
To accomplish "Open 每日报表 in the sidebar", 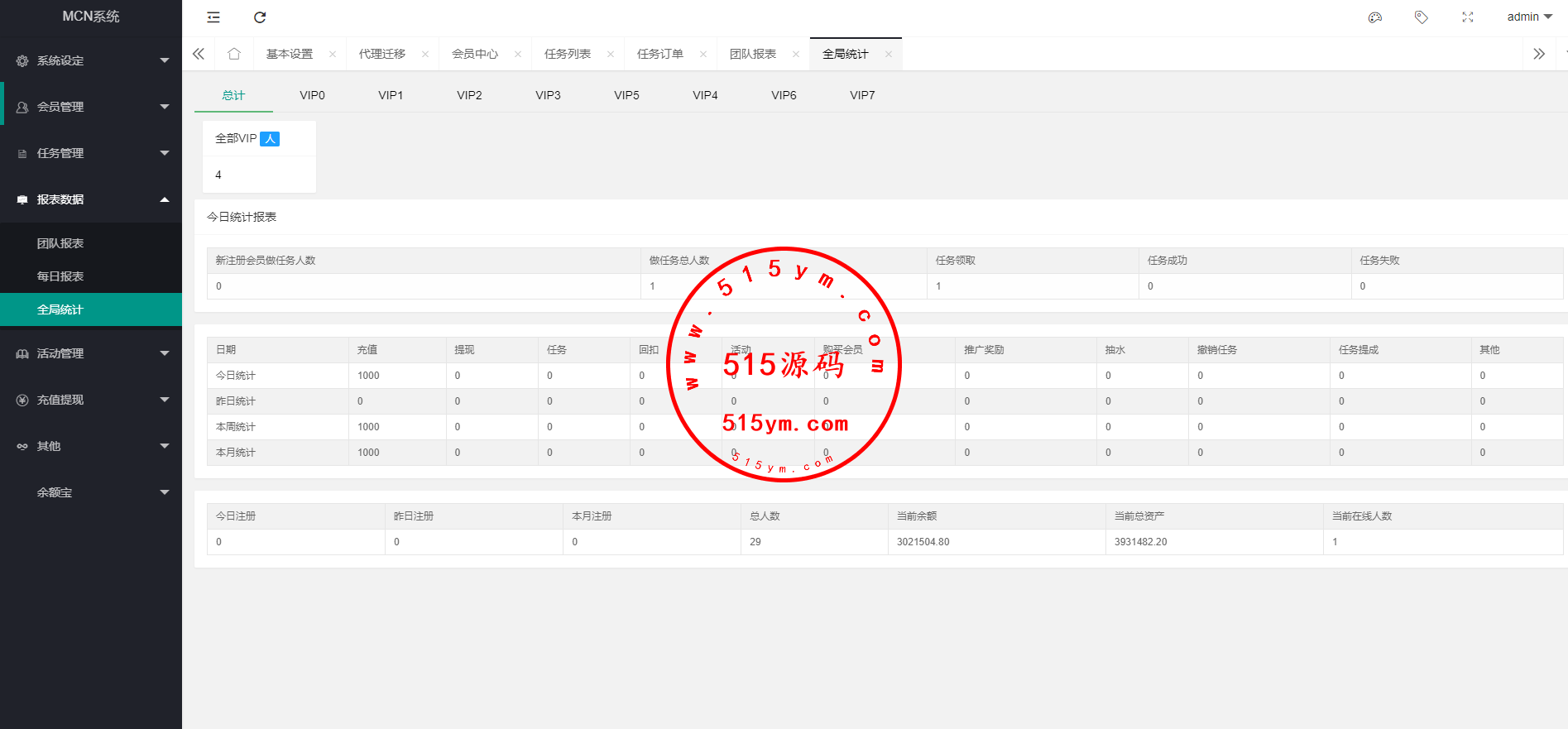I will point(60,276).
